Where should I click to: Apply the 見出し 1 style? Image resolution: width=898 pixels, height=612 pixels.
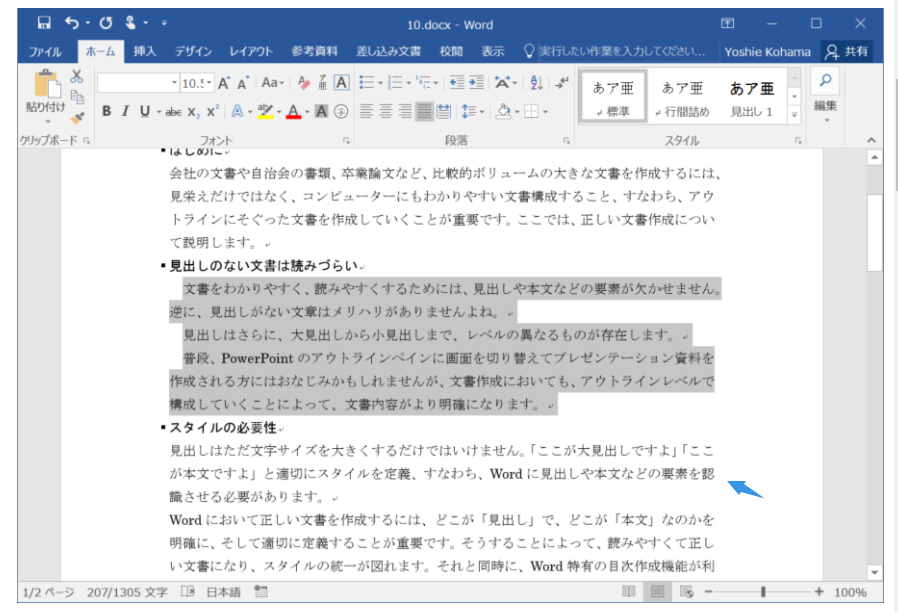coord(751,96)
